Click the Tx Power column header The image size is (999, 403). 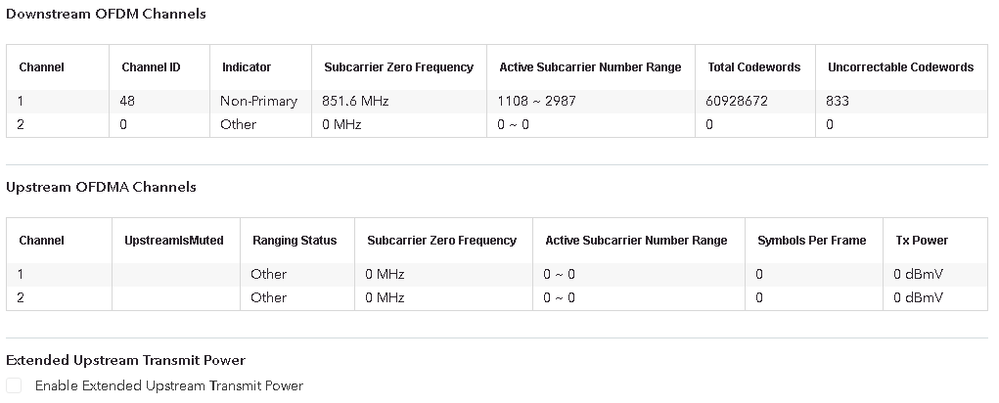point(921,240)
